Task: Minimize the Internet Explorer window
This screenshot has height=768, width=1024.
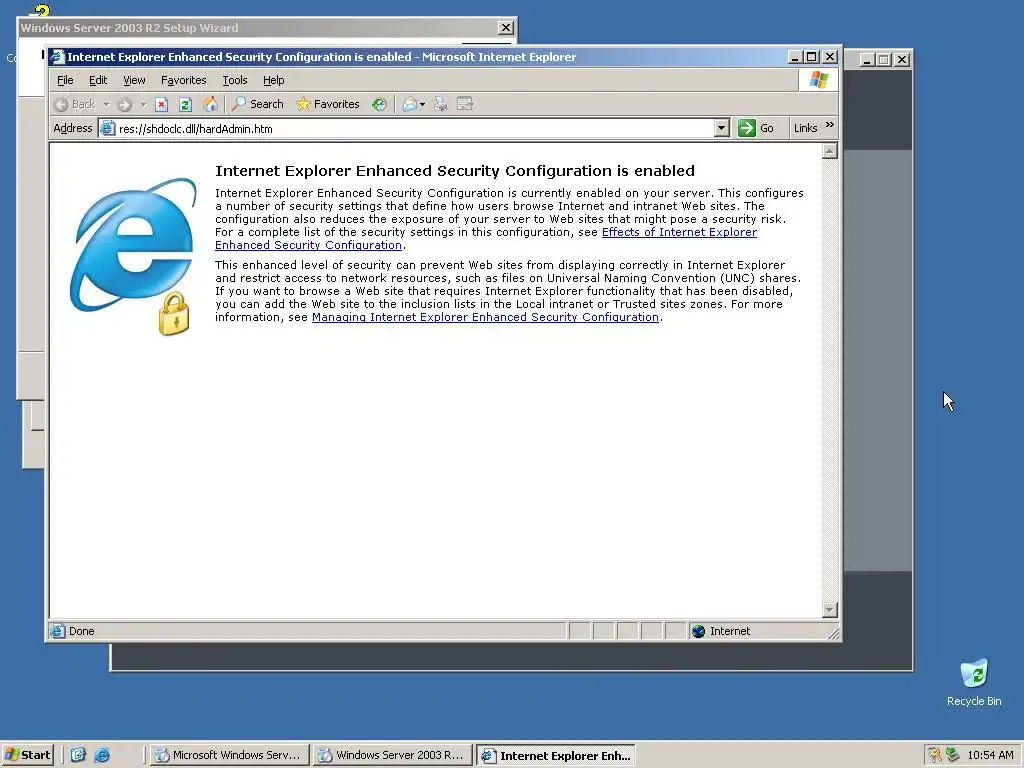Action: click(795, 57)
